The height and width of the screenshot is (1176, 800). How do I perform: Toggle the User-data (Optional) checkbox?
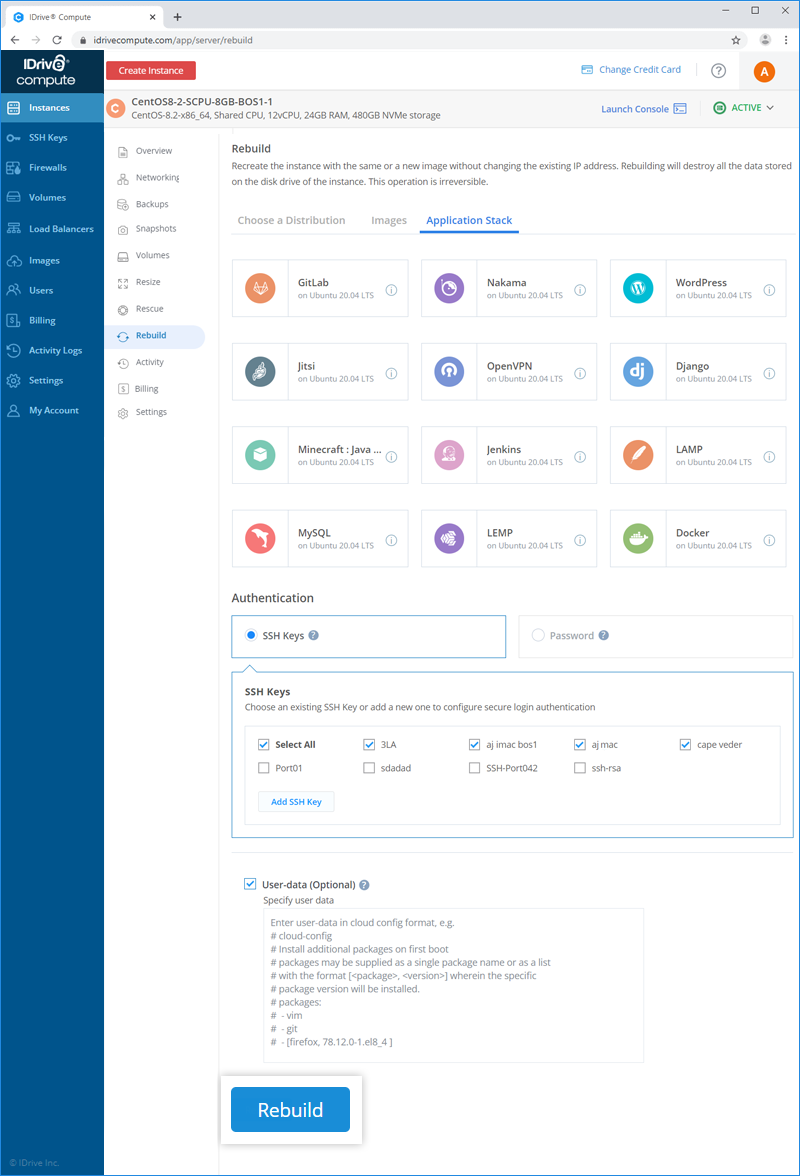click(250, 884)
